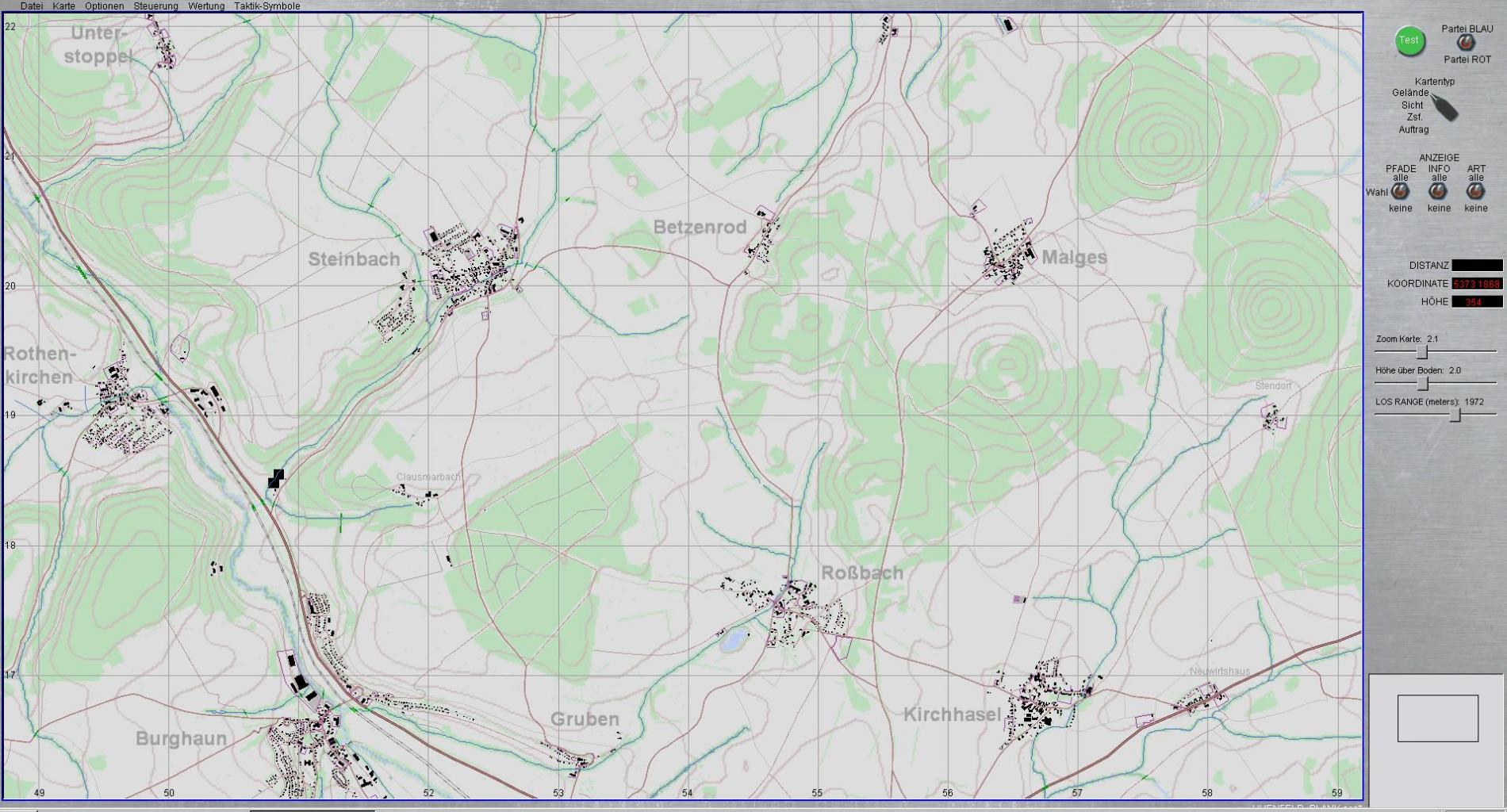This screenshot has height=812, width=1507.
Task: Click the minimap viewport rectangle
Action: [x=1437, y=718]
